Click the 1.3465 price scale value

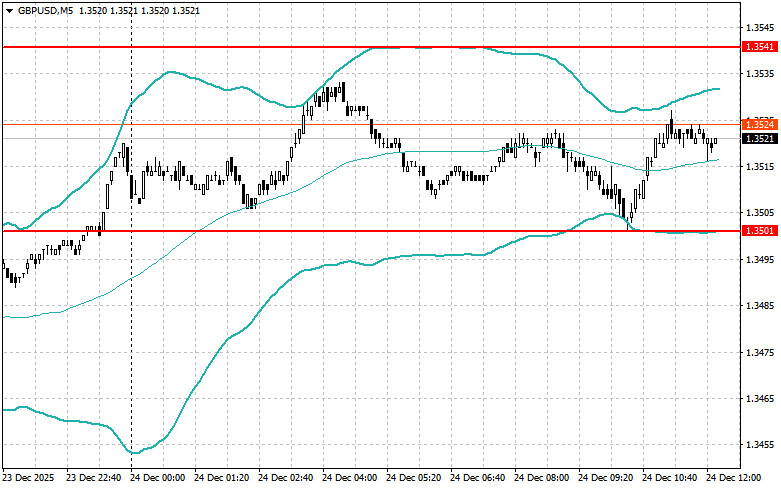tap(760, 399)
